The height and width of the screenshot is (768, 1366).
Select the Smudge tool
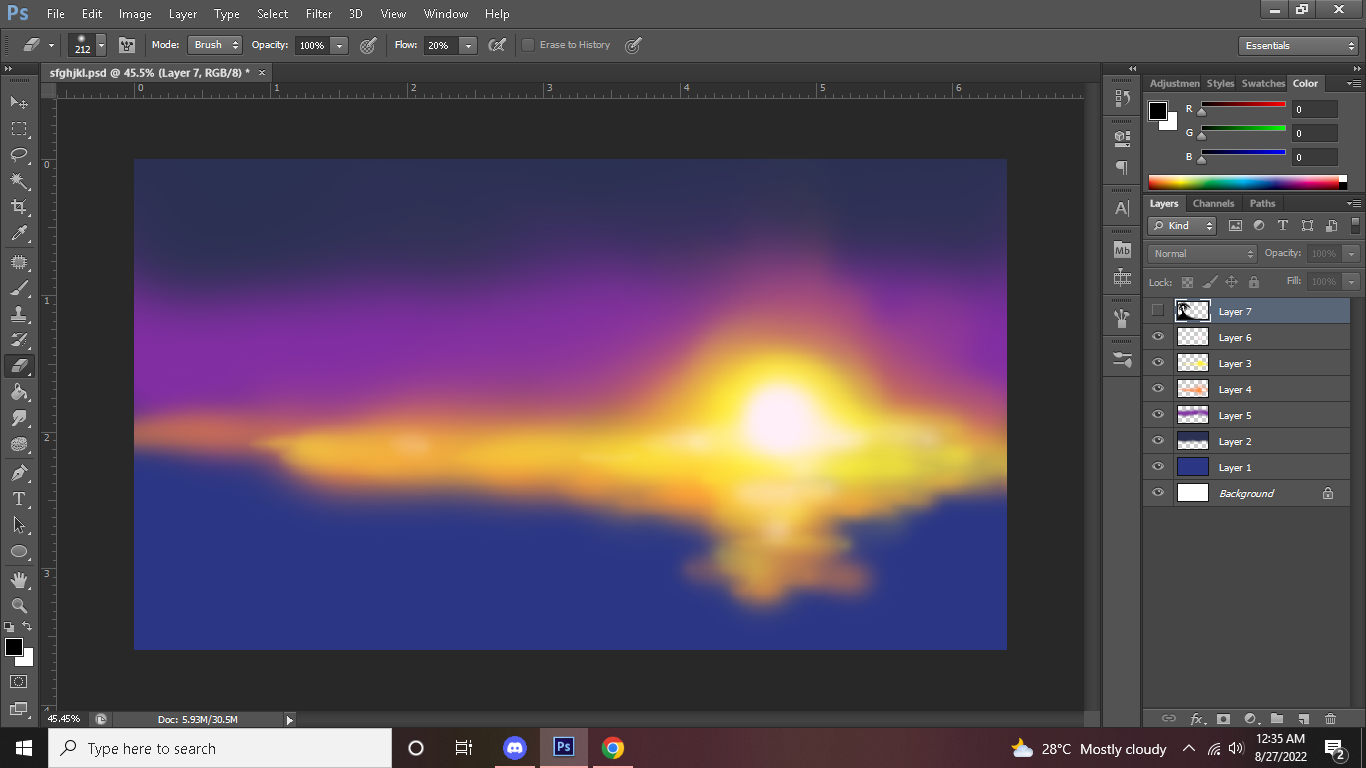pyautogui.click(x=19, y=418)
